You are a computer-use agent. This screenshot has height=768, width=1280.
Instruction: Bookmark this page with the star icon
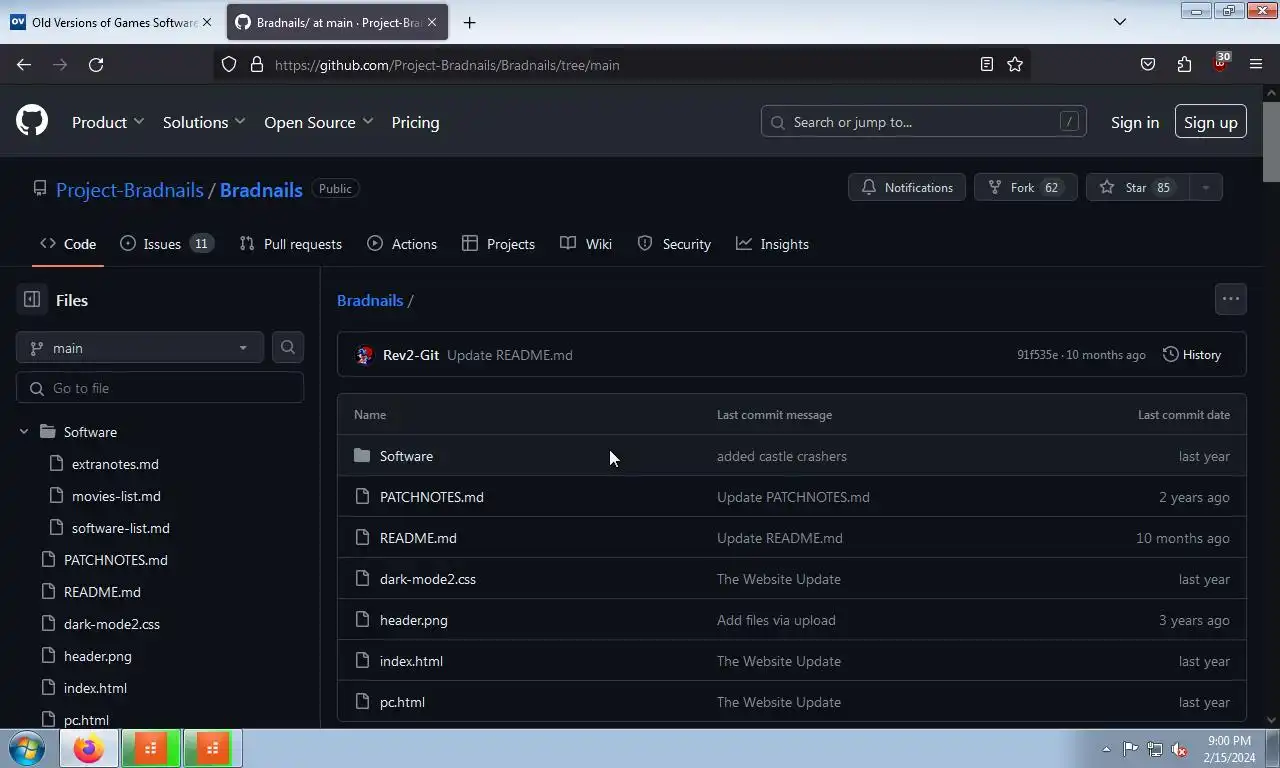coord(1015,65)
